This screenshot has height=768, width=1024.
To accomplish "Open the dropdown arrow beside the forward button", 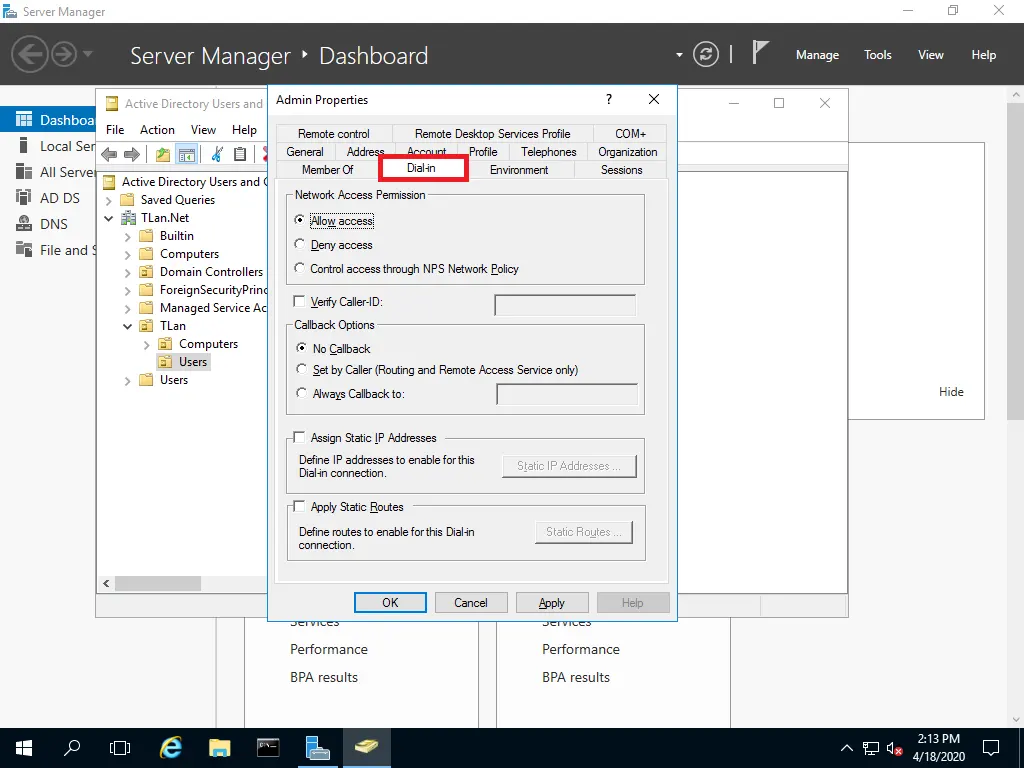I will coord(88,54).
